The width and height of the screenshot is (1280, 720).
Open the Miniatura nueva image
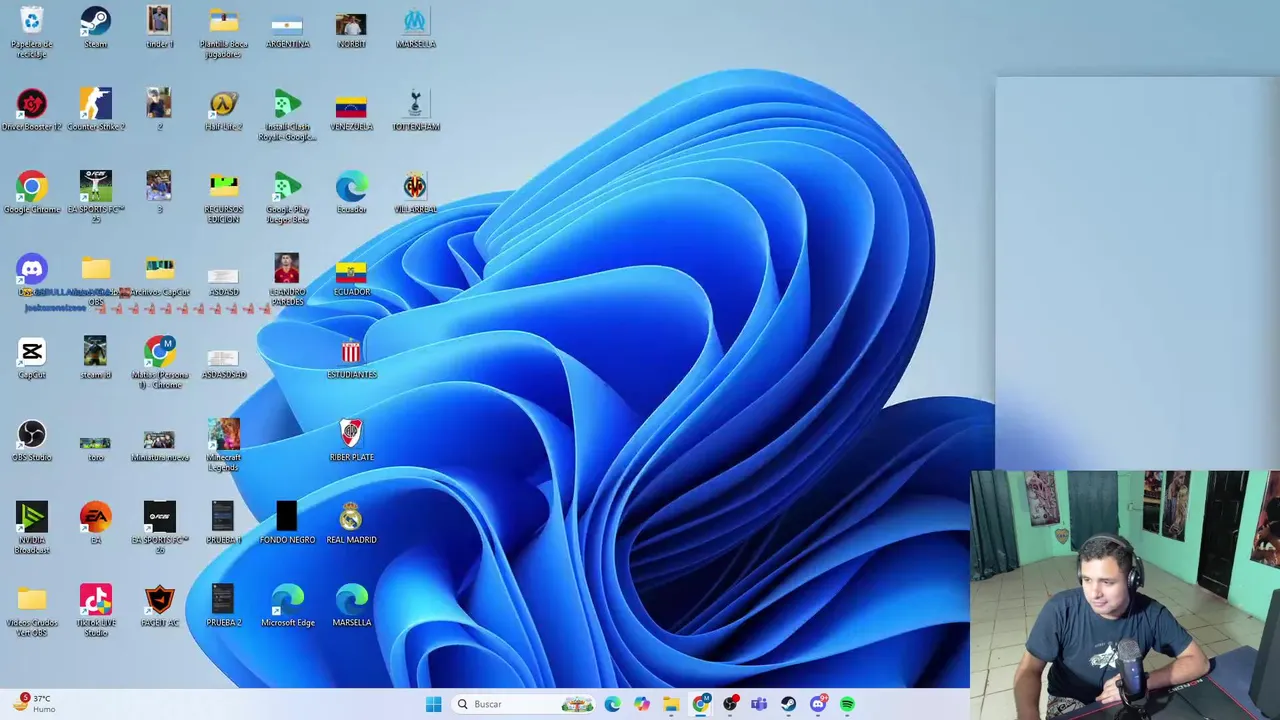coord(160,447)
